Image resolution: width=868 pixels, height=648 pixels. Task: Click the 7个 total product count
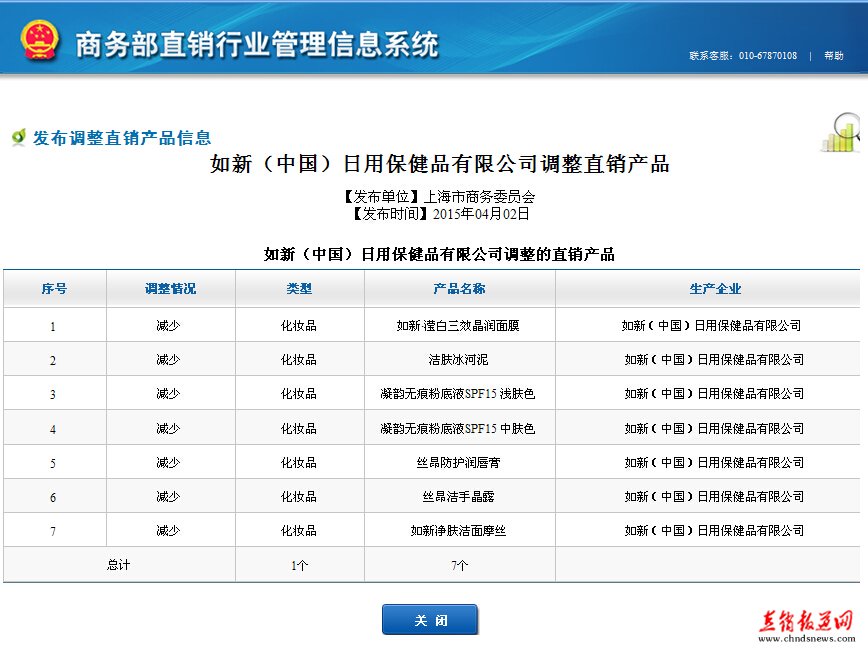(459, 566)
